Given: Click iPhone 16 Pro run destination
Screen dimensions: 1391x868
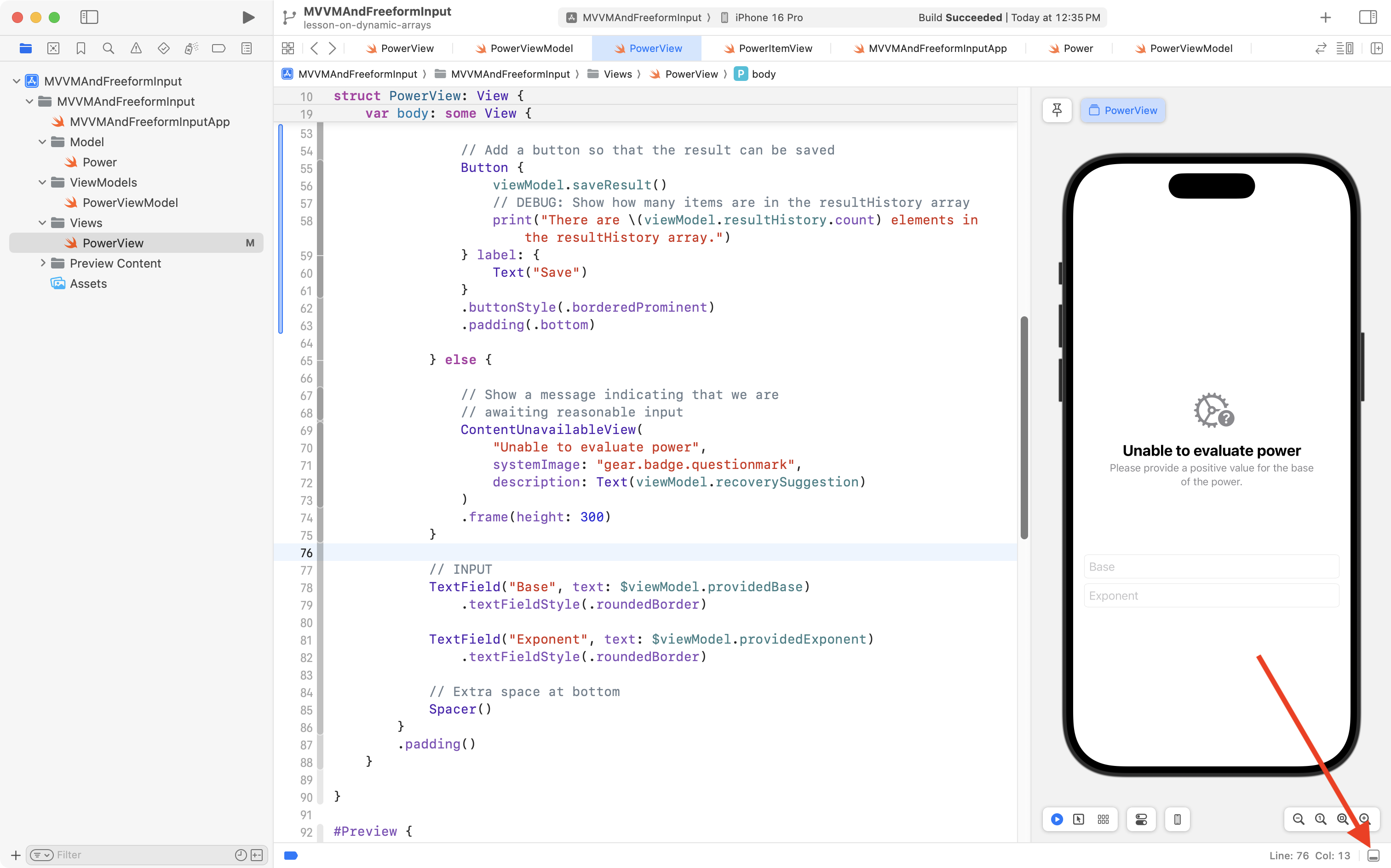Looking at the screenshot, I should click(x=768, y=17).
